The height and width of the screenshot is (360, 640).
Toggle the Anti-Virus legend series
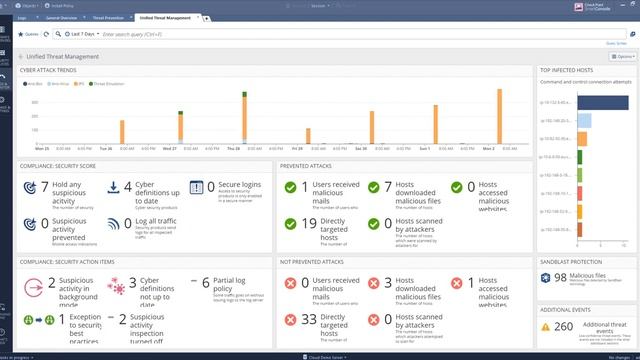[x=58, y=84]
